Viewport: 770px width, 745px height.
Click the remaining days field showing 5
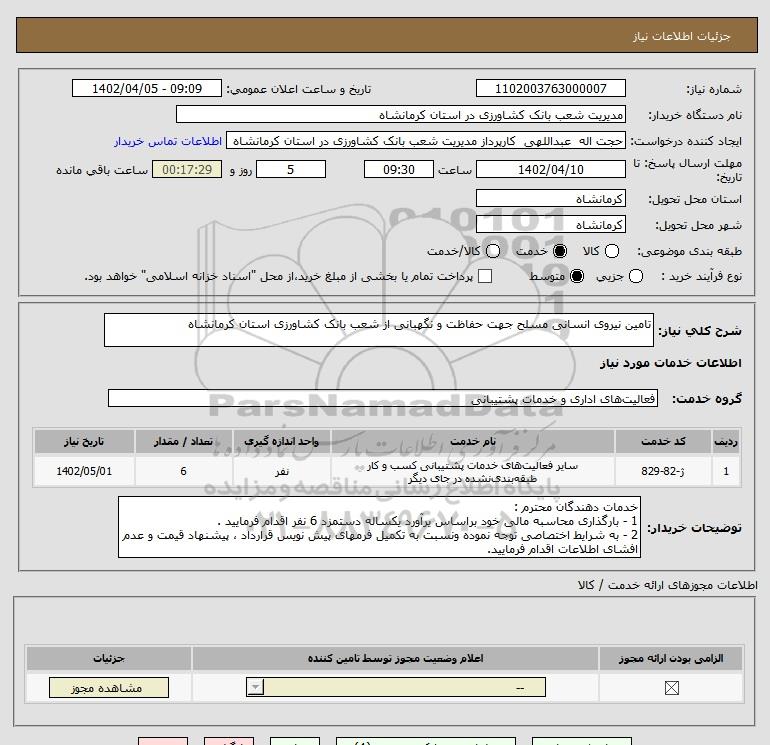coord(291,169)
